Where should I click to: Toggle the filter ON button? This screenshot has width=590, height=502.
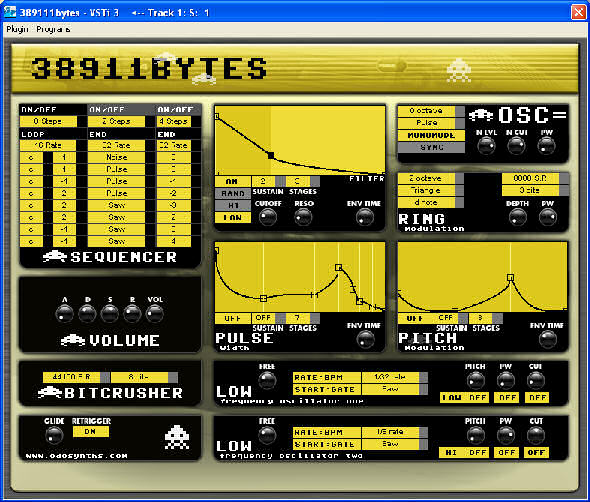232,181
